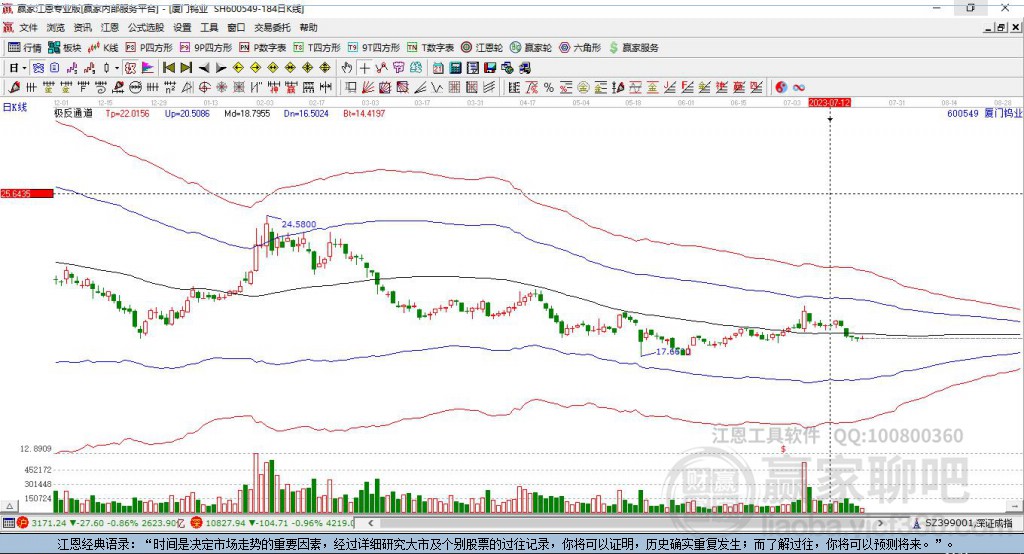Screen dimensions: 1024x554
Task: Jump to the first bar with the skip-to-start icon
Action: pyautogui.click(x=169, y=68)
